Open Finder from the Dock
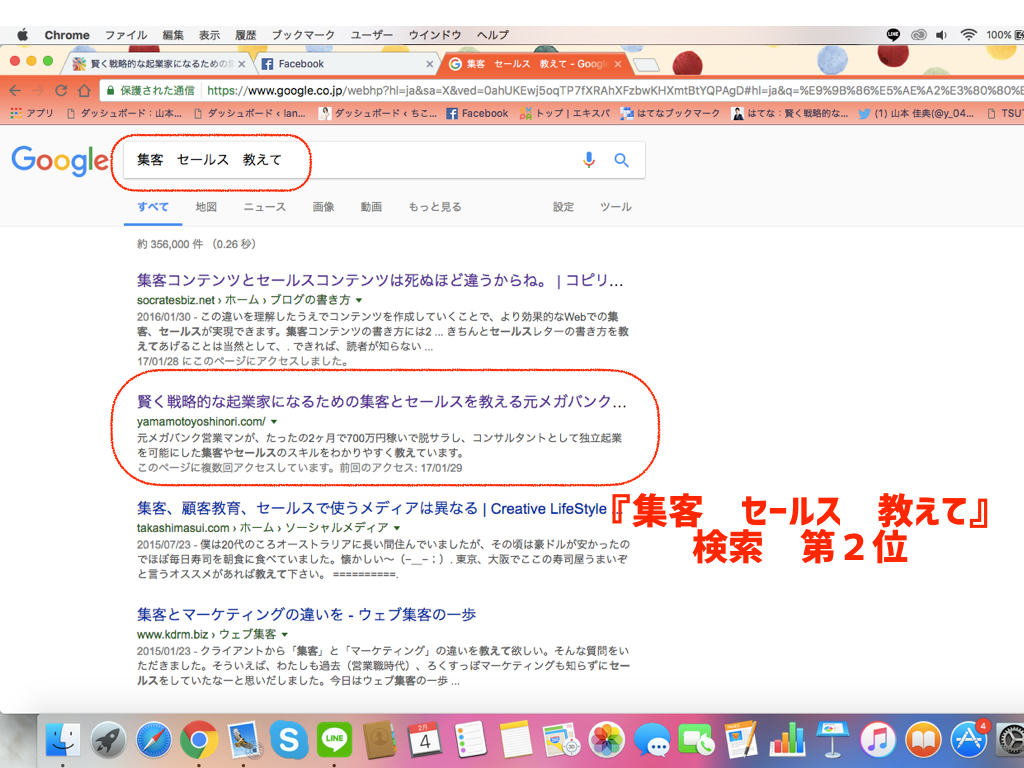The height and width of the screenshot is (768, 1024). point(63,741)
